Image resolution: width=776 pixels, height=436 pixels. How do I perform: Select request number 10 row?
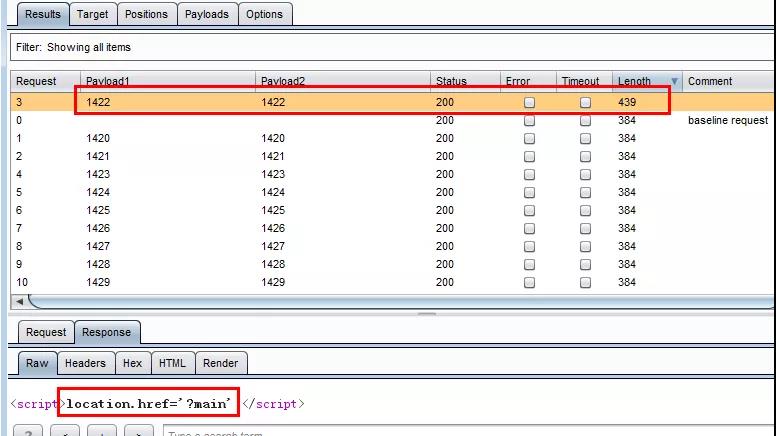pos(392,283)
